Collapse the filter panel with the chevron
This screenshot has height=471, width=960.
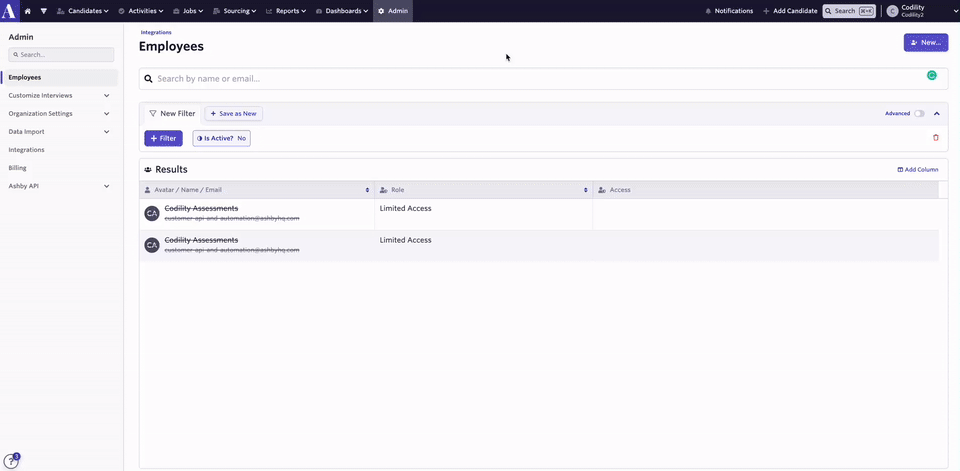(937, 113)
